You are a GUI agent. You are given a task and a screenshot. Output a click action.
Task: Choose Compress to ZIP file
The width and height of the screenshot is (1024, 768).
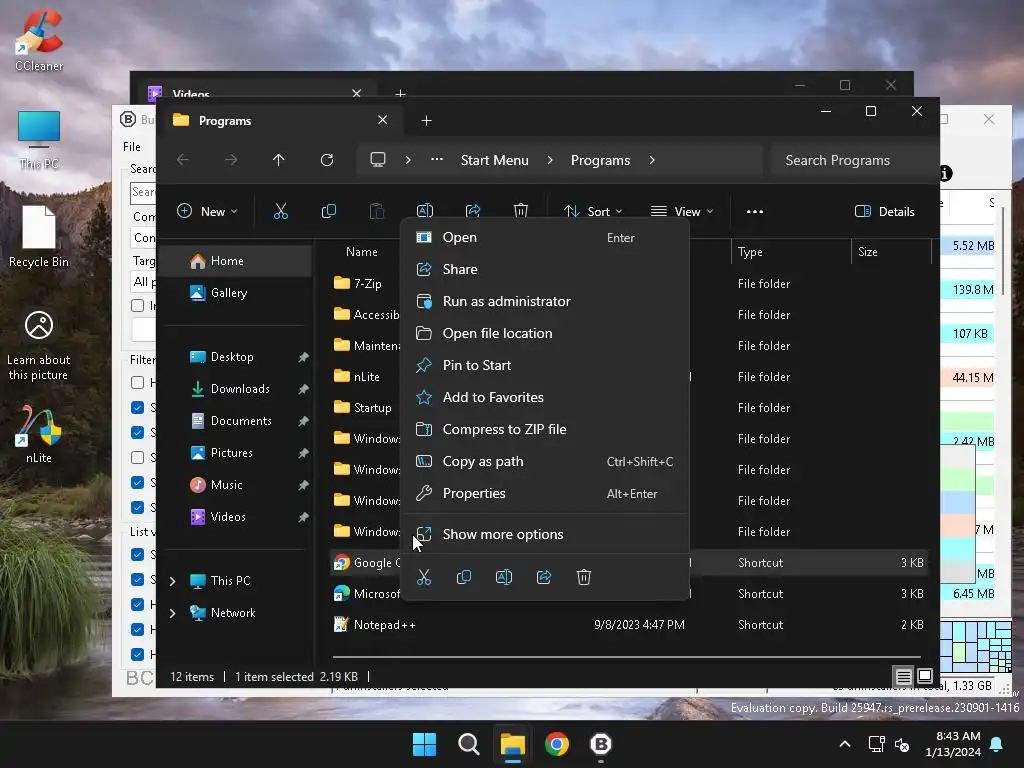point(545,430)
